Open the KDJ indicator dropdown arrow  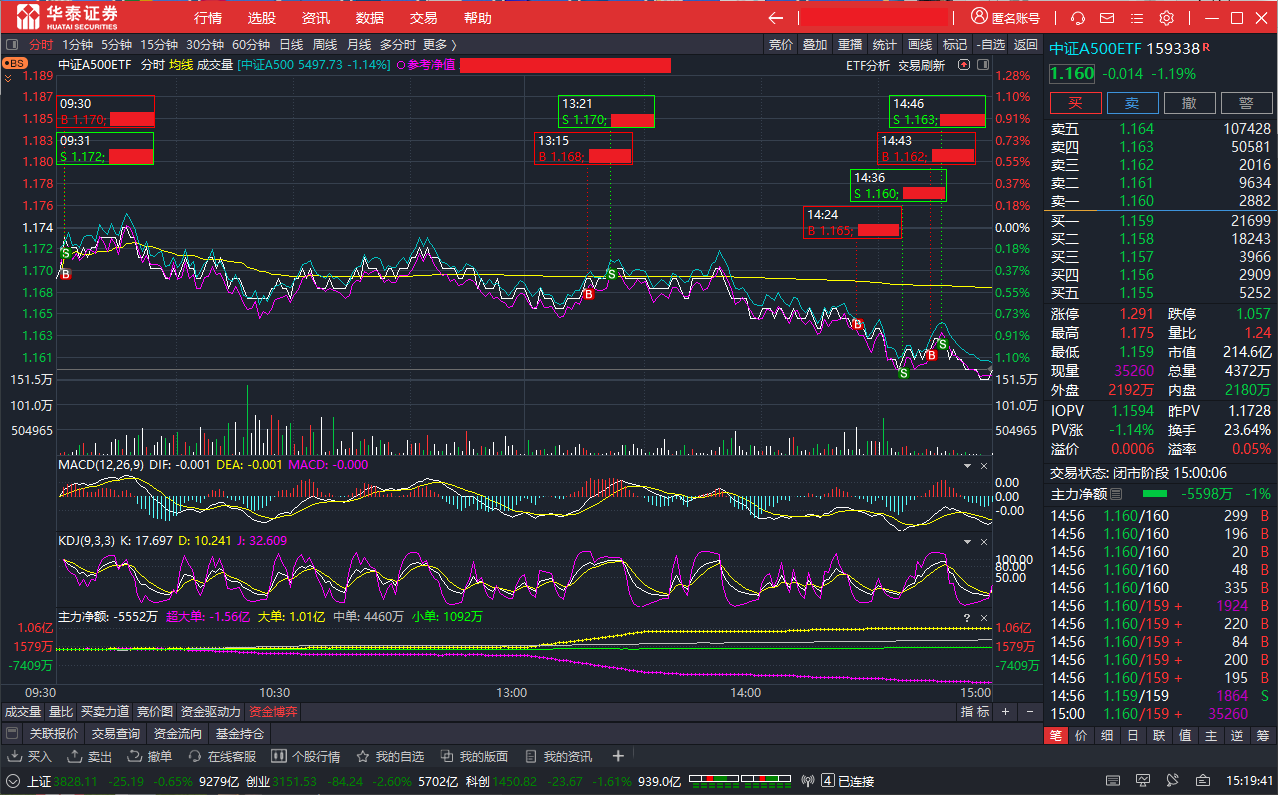(967, 541)
